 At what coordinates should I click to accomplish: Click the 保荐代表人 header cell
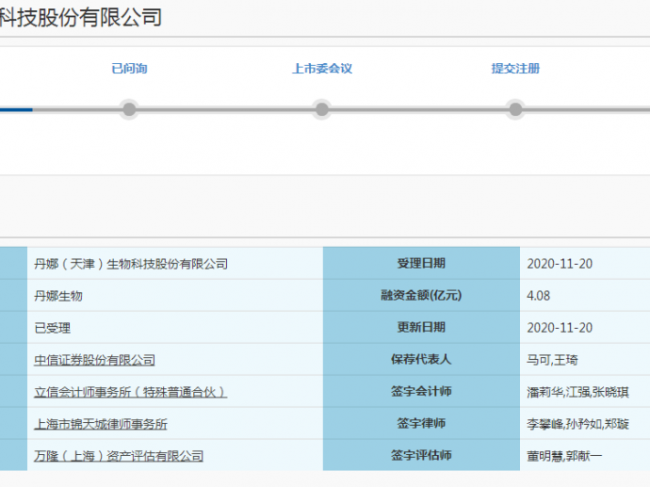[421, 359]
